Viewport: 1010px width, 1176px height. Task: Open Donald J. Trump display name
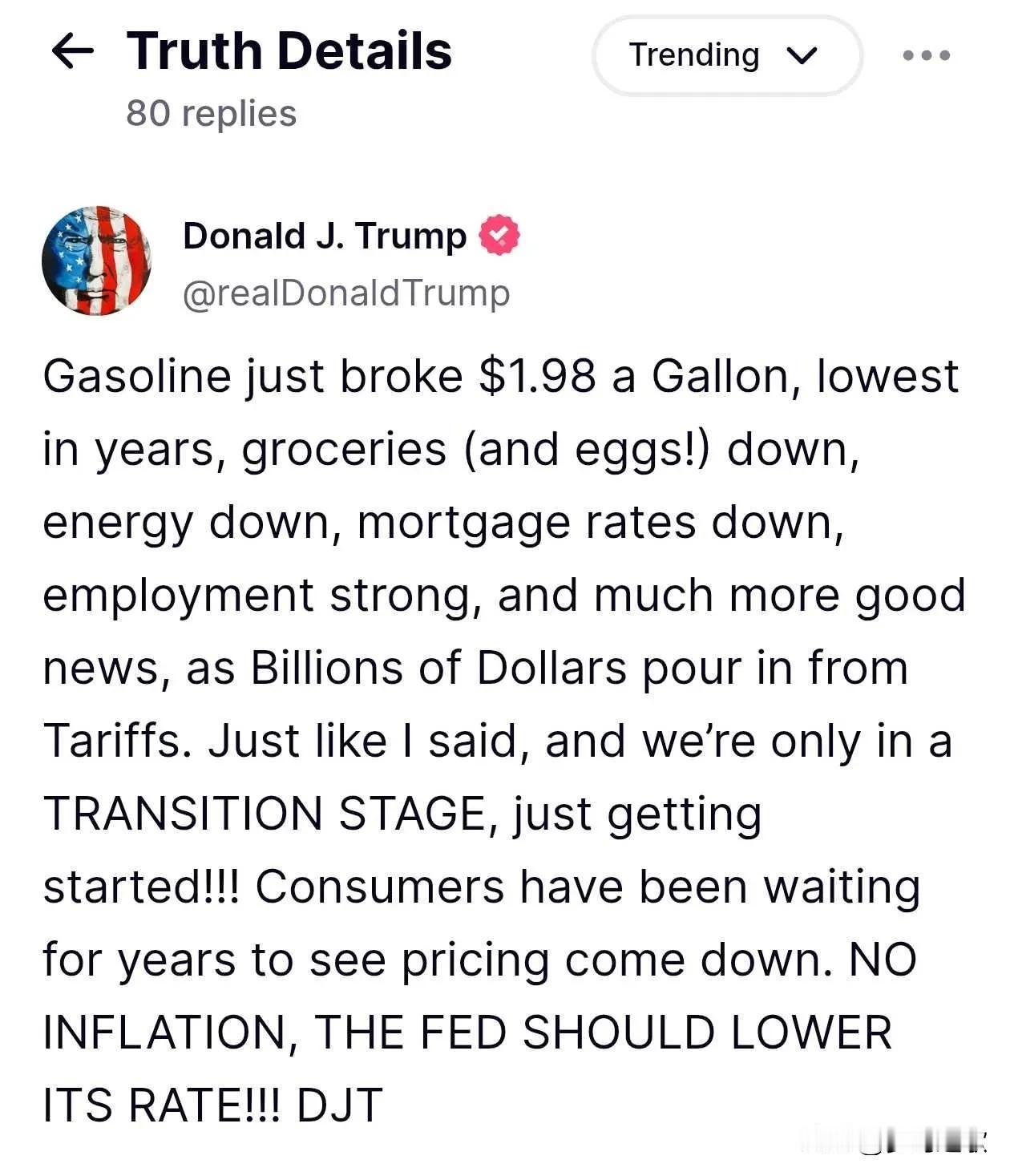(x=325, y=236)
